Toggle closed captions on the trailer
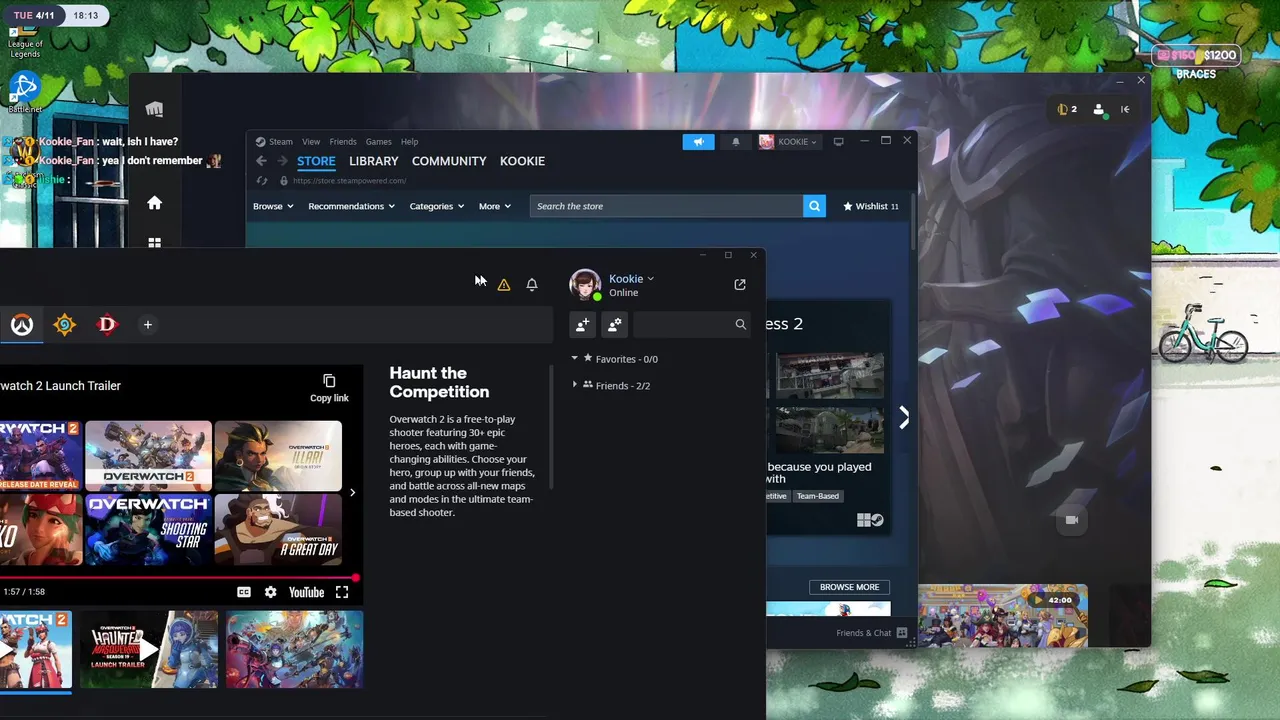 244,592
